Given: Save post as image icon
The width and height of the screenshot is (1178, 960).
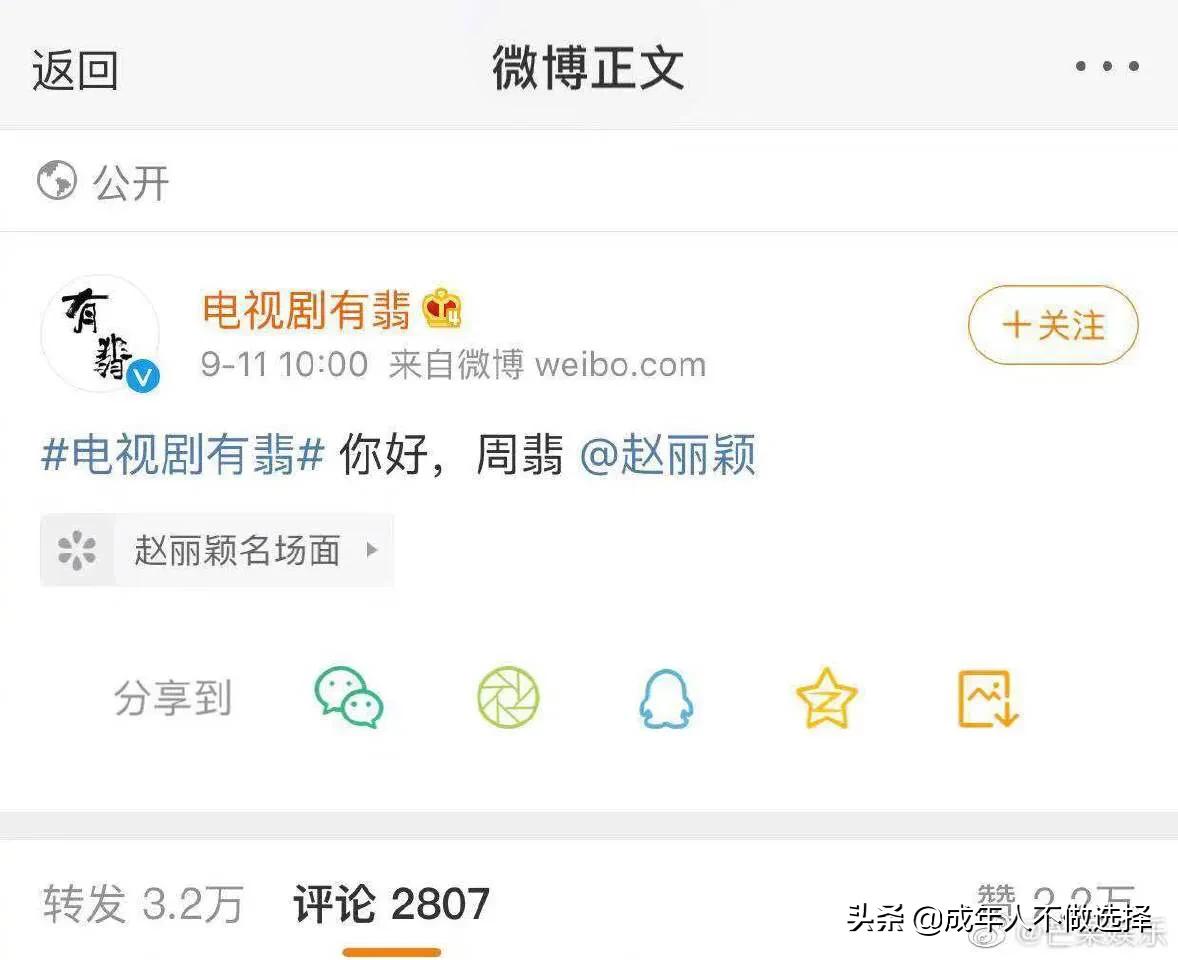Looking at the screenshot, I should (x=987, y=699).
